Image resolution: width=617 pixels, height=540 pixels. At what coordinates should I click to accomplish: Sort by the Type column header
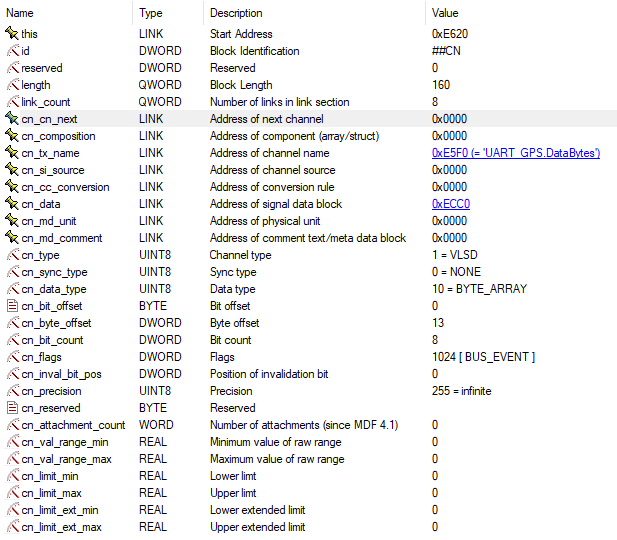point(150,13)
